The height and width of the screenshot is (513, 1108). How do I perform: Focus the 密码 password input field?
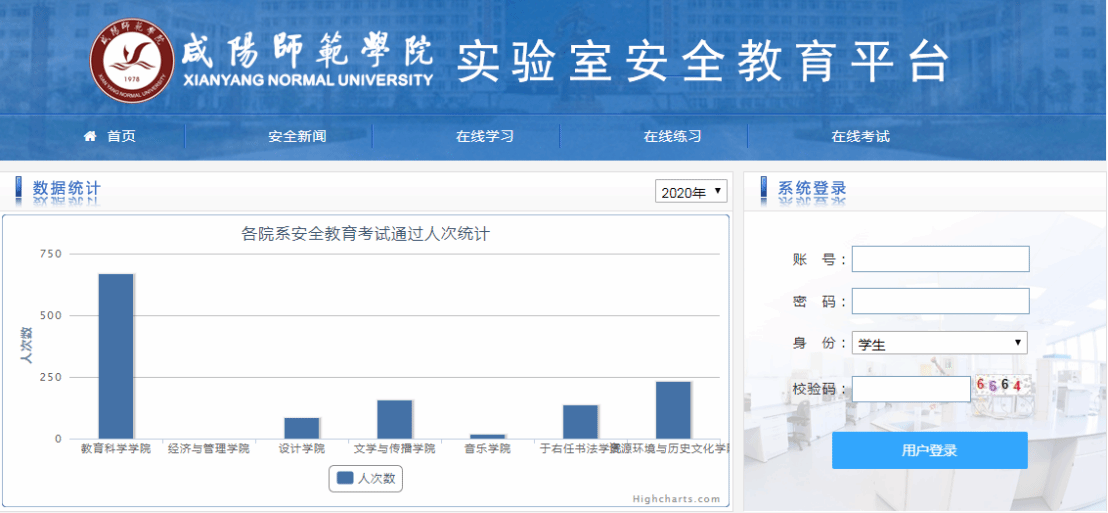click(940, 301)
